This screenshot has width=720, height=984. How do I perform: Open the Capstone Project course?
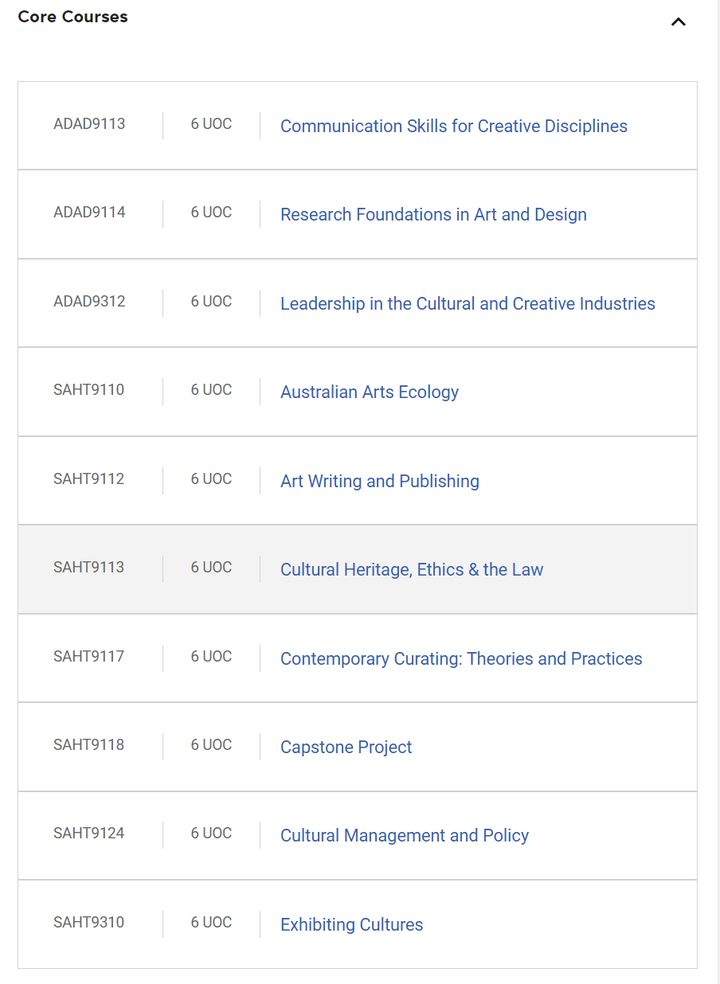346,747
